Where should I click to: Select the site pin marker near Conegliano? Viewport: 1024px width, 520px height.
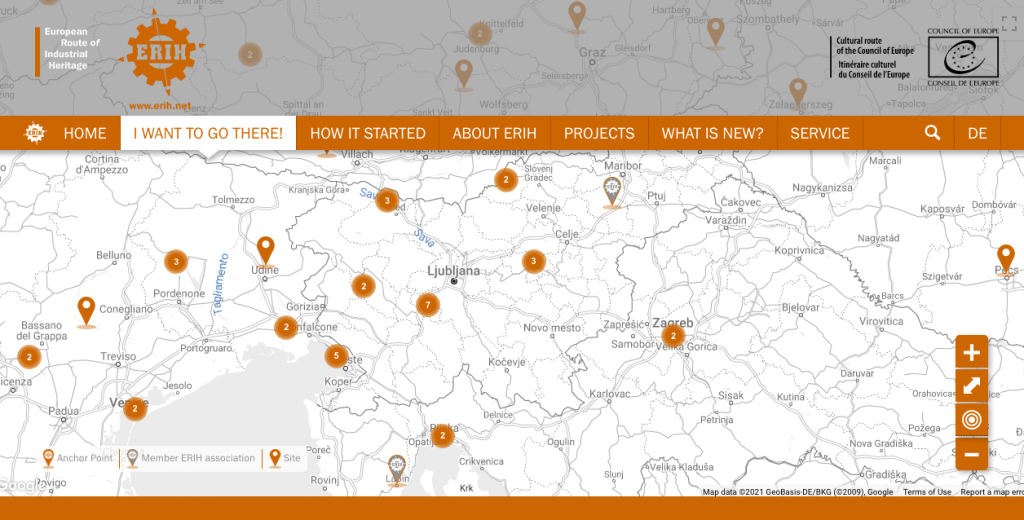[x=86, y=310]
